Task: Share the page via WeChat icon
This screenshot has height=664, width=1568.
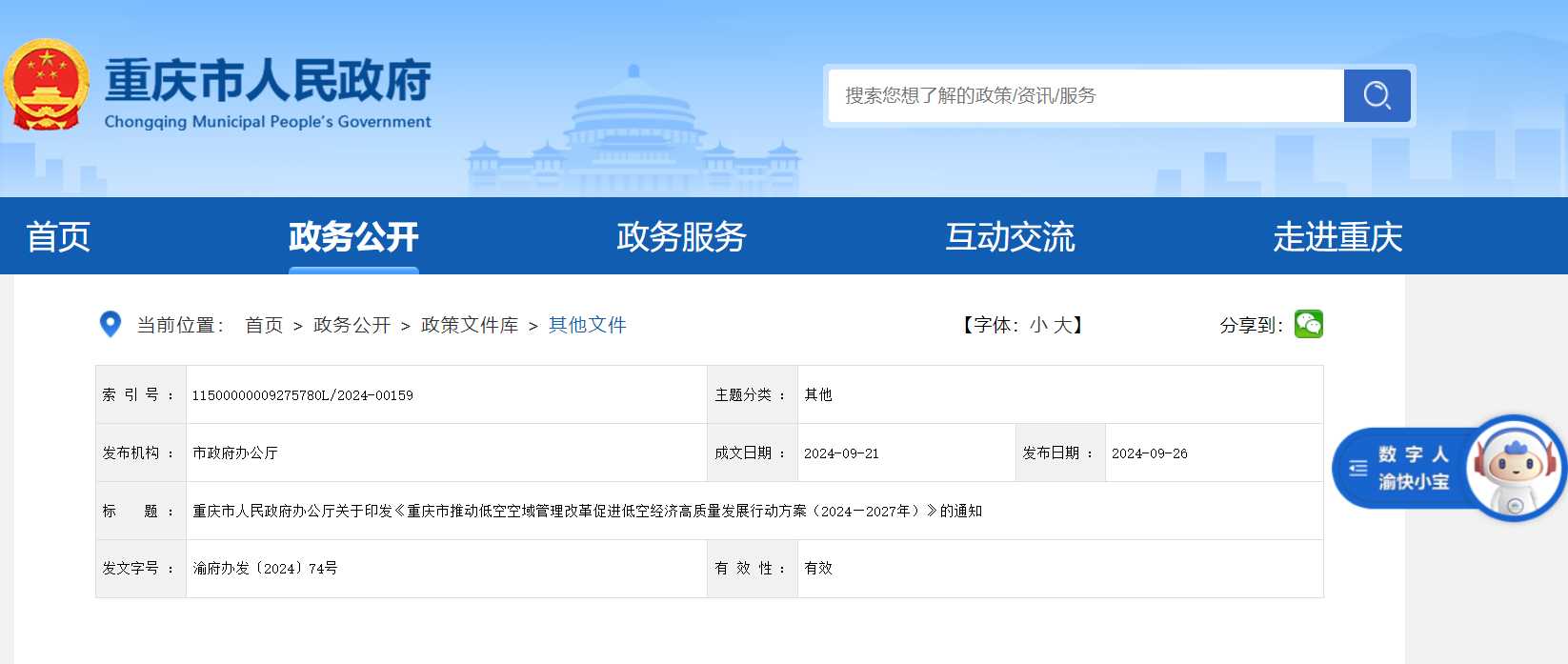Action: tap(1309, 324)
